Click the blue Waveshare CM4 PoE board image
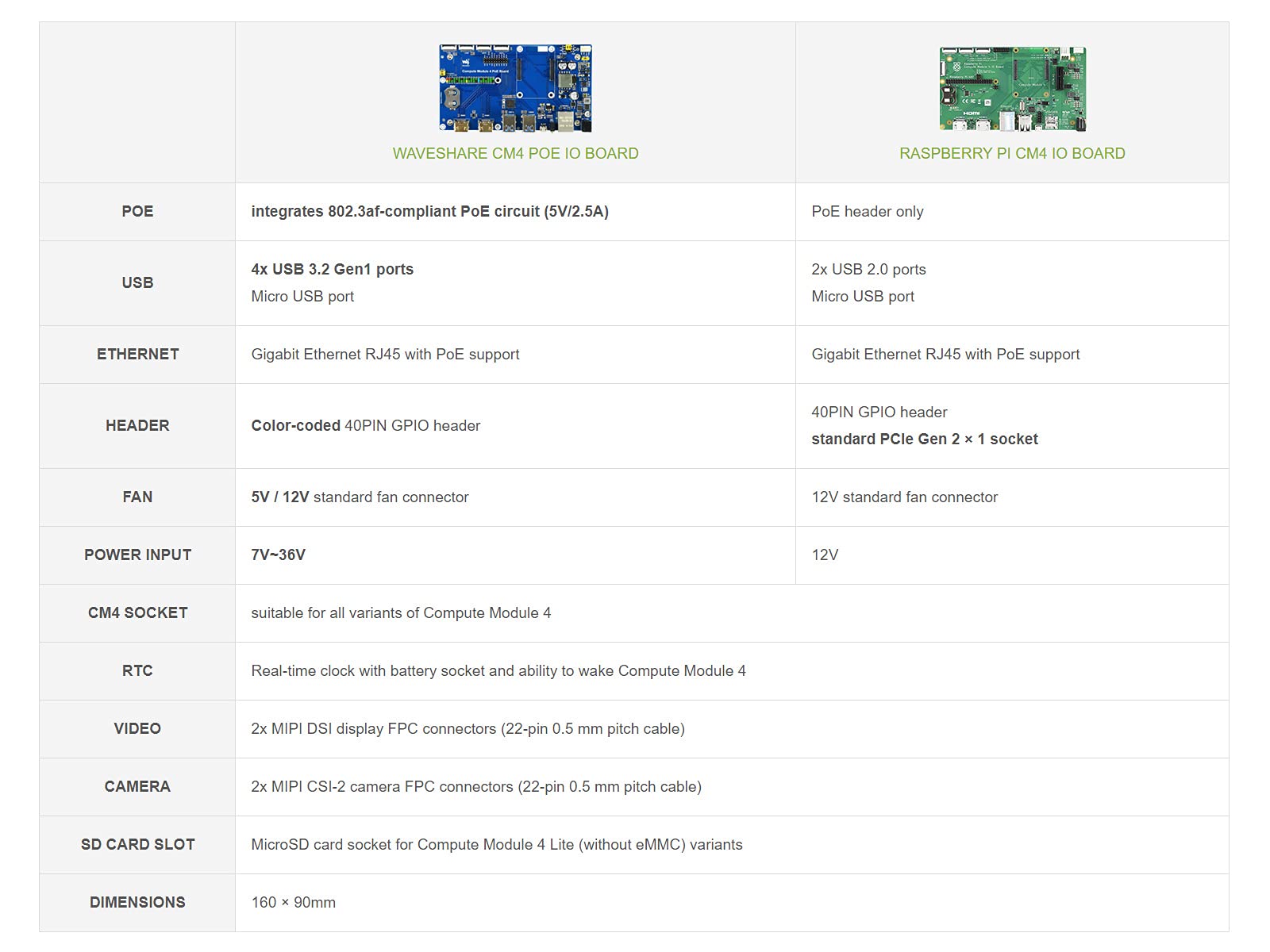 click(515, 88)
